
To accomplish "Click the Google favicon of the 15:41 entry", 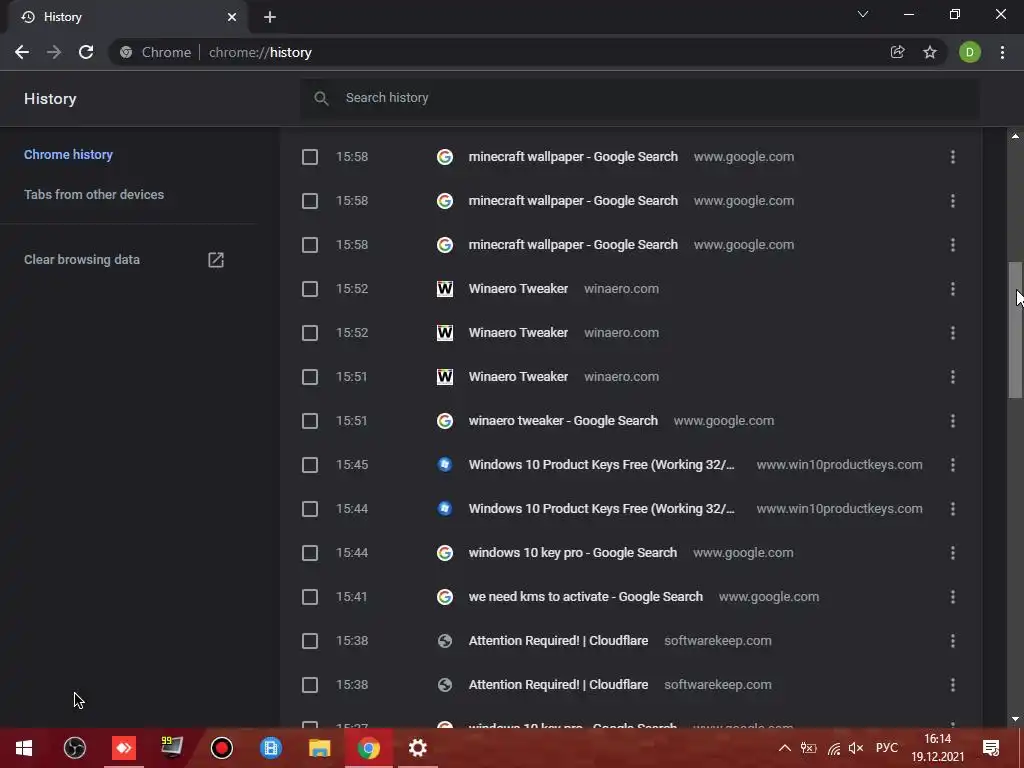I will pos(445,597).
